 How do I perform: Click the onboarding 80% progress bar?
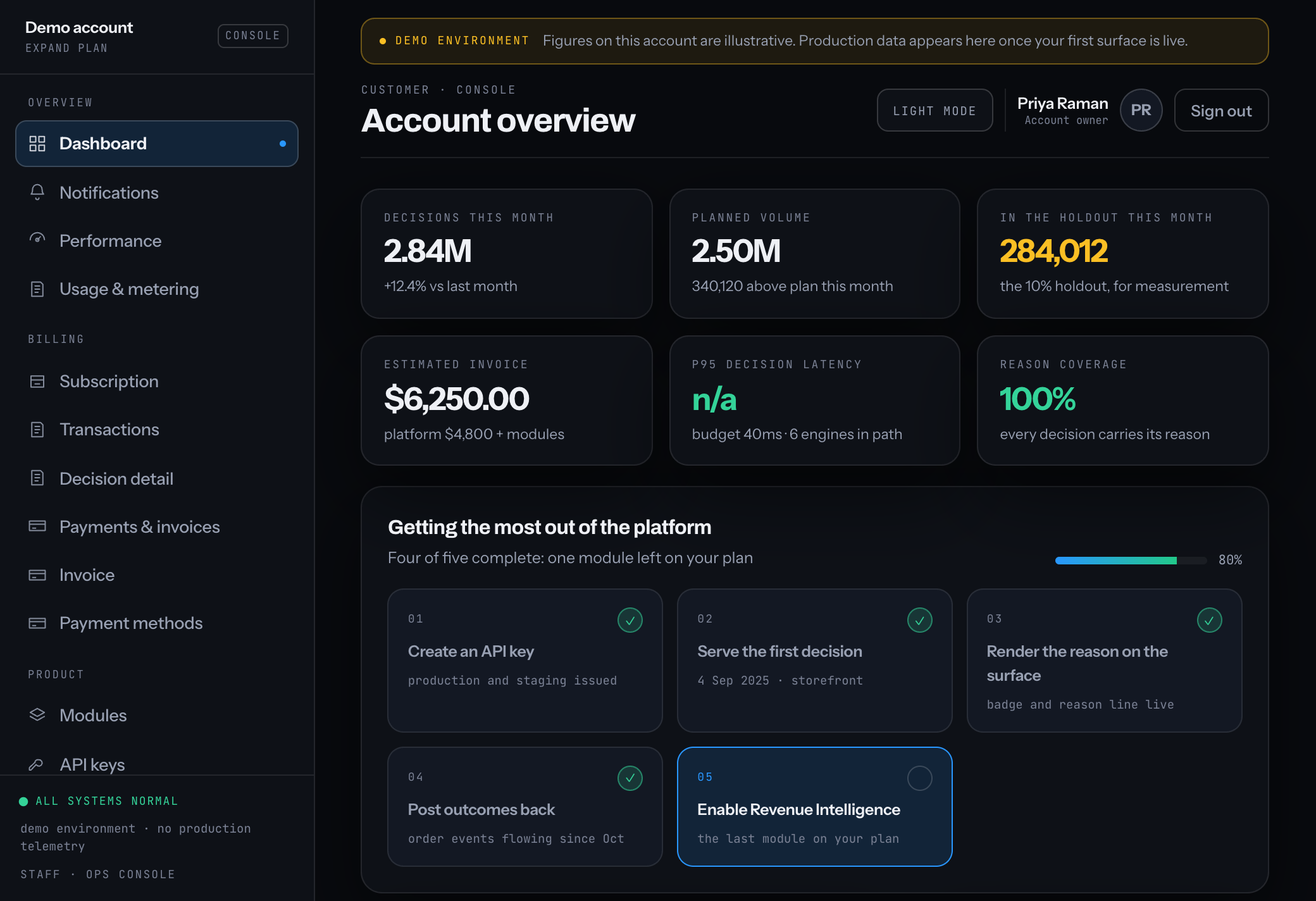pyautogui.click(x=1131, y=560)
